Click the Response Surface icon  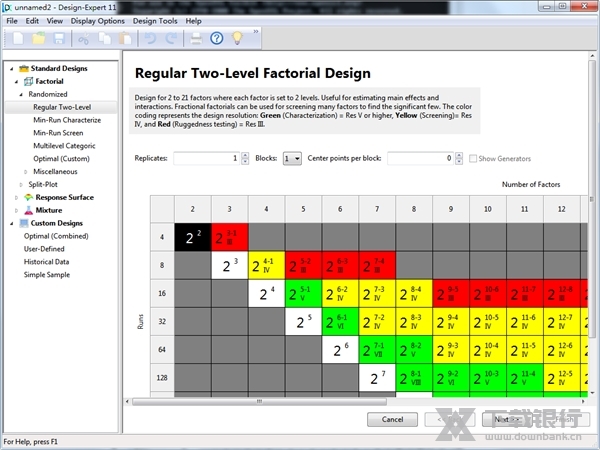(x=28, y=197)
